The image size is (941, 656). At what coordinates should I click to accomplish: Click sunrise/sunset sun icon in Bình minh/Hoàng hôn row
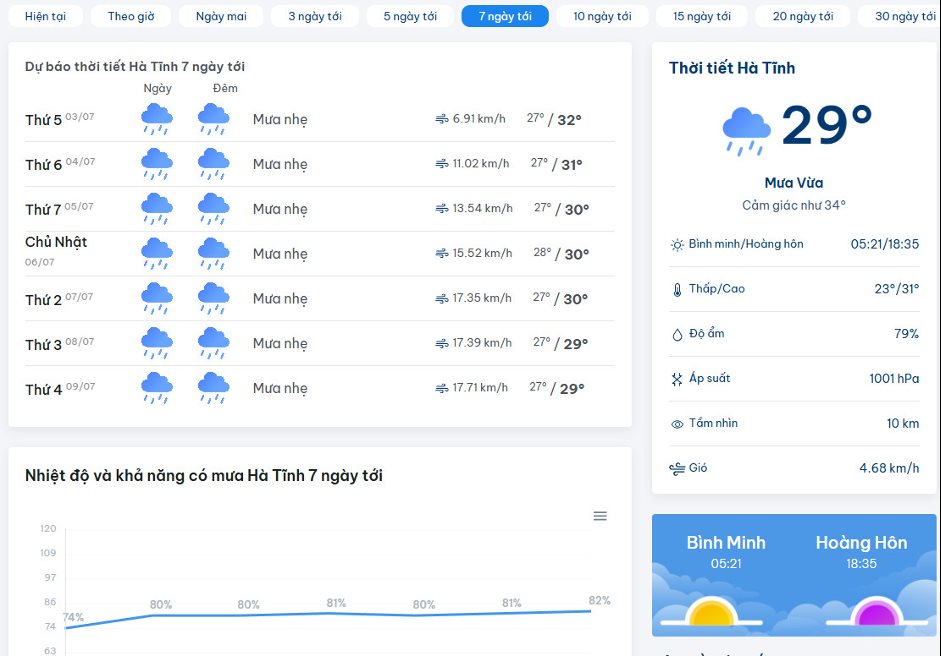[x=677, y=245]
